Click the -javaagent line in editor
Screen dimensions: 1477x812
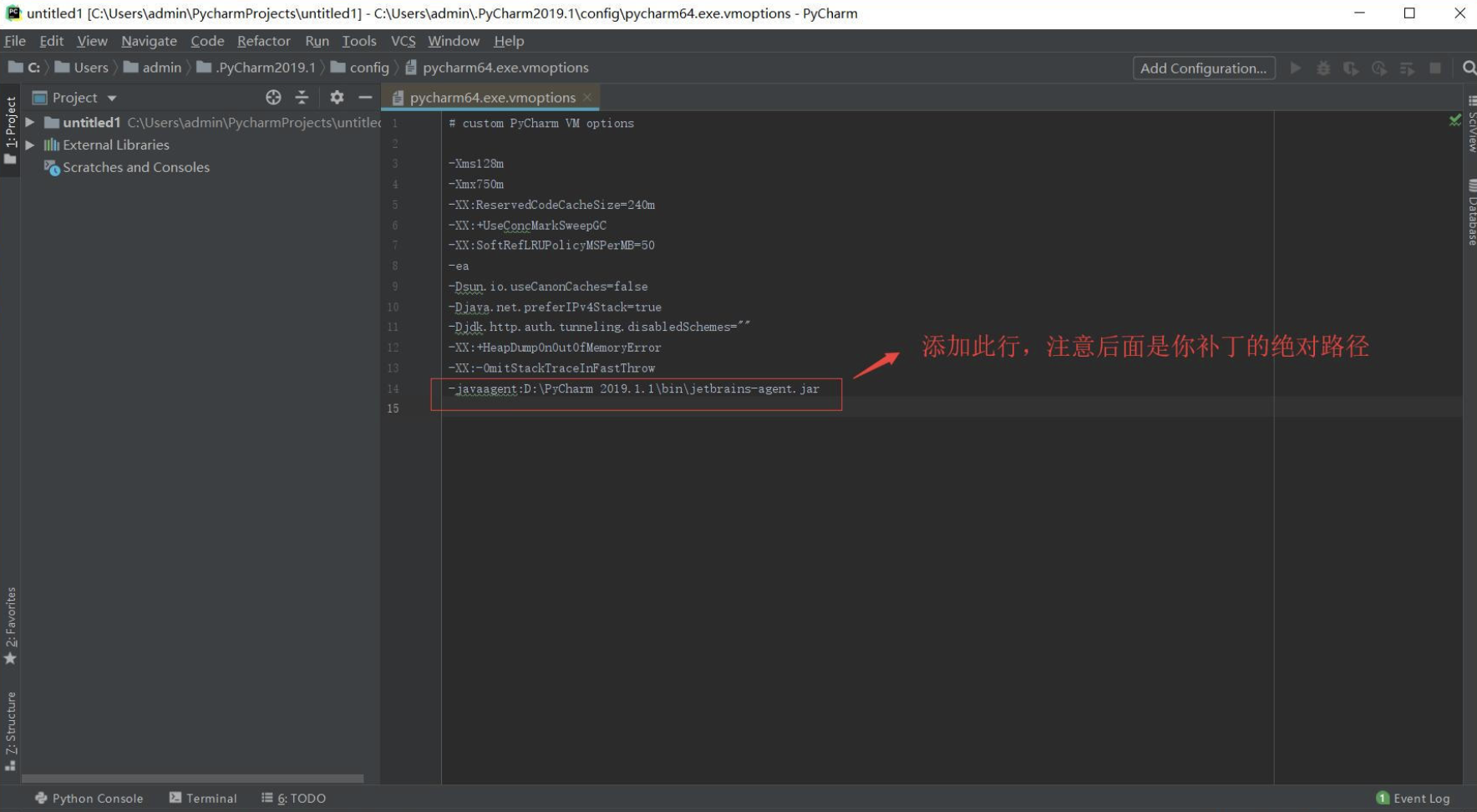click(634, 388)
